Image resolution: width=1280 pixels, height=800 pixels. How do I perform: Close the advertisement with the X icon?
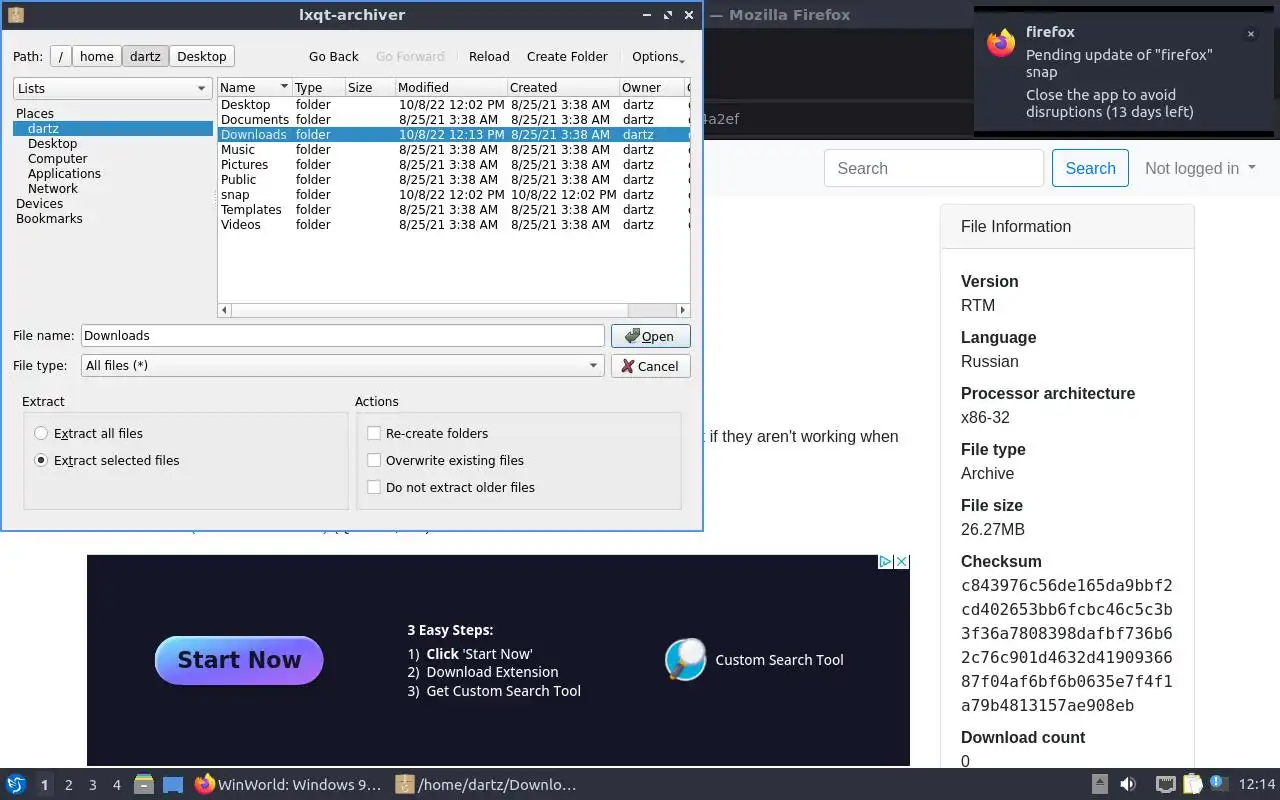[901, 562]
